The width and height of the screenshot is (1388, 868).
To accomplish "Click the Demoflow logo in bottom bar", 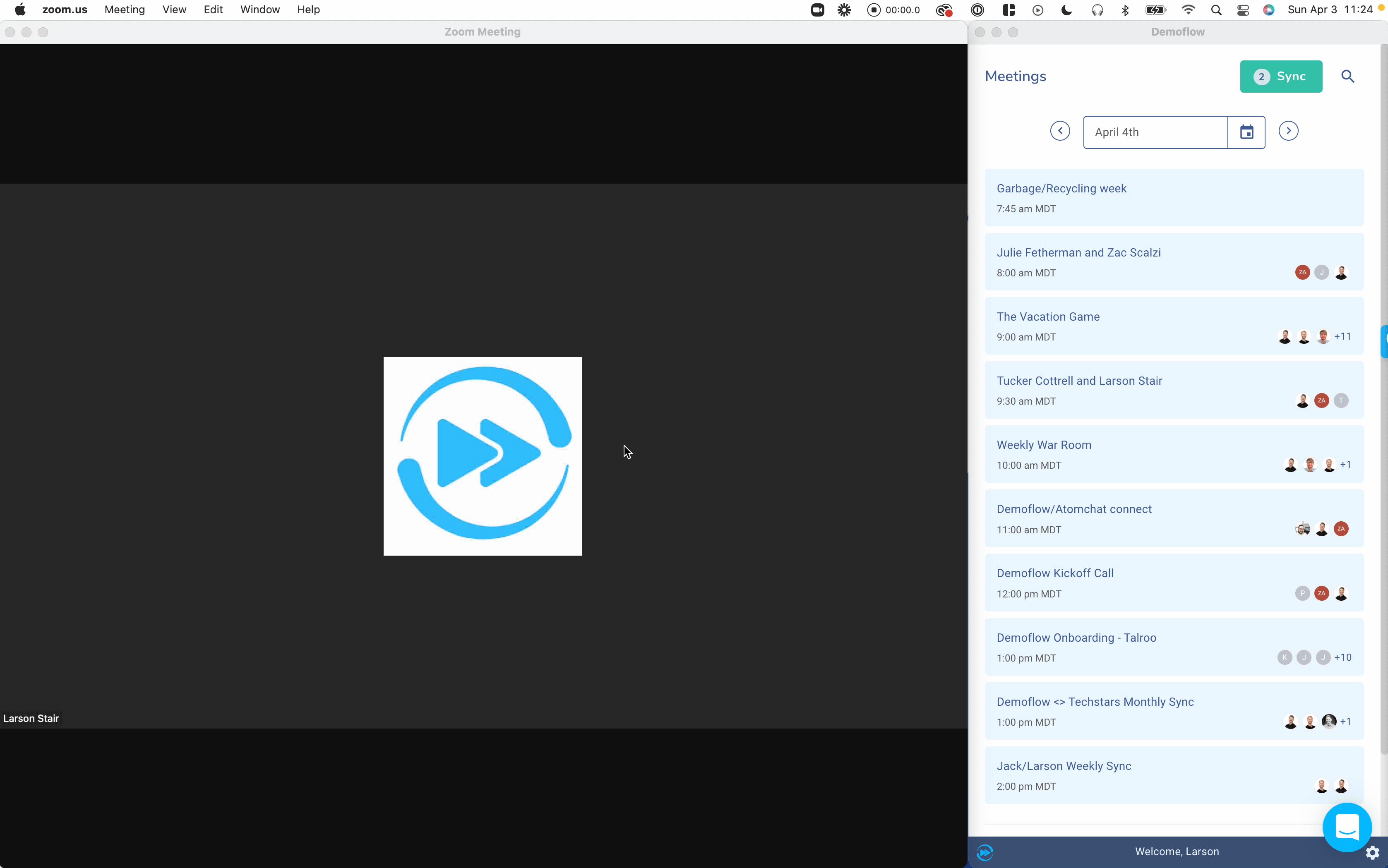I will pos(984,853).
